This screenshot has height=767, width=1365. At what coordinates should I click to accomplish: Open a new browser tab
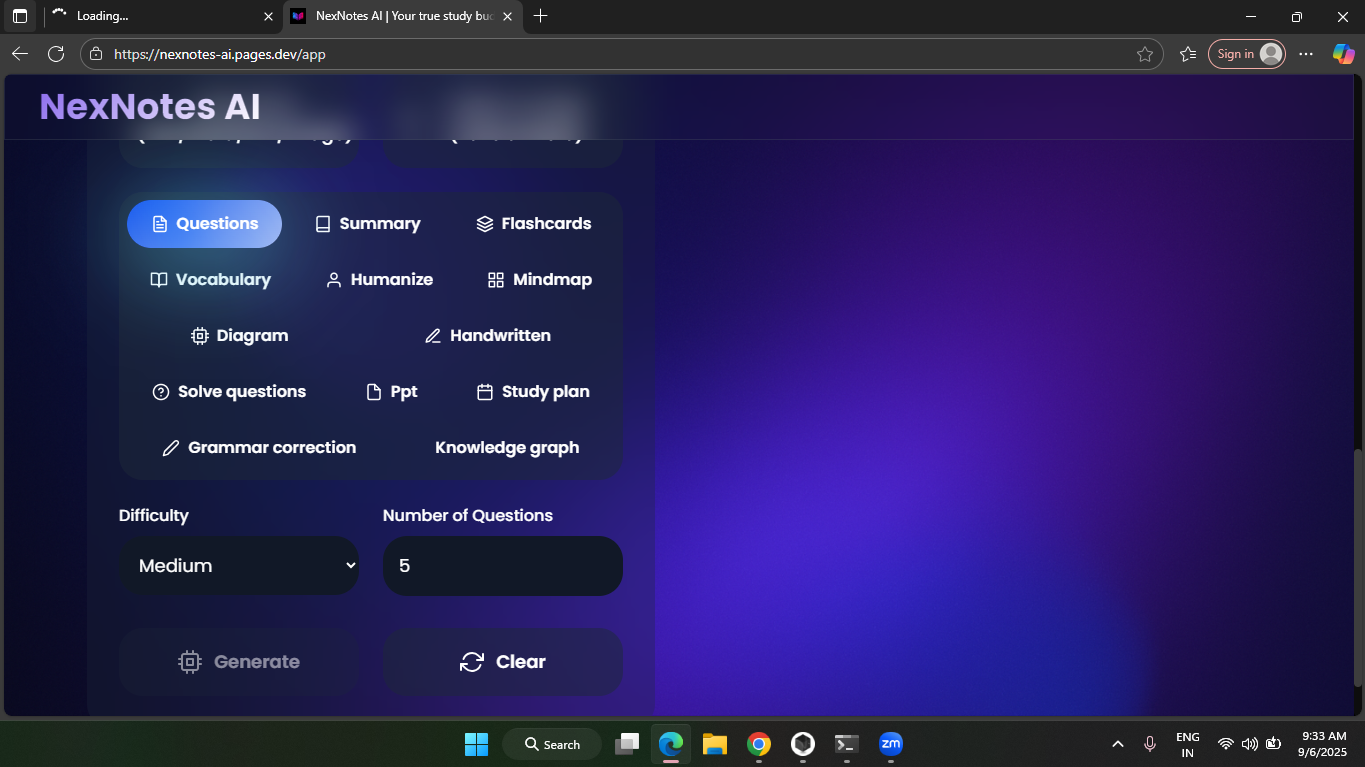tap(541, 16)
